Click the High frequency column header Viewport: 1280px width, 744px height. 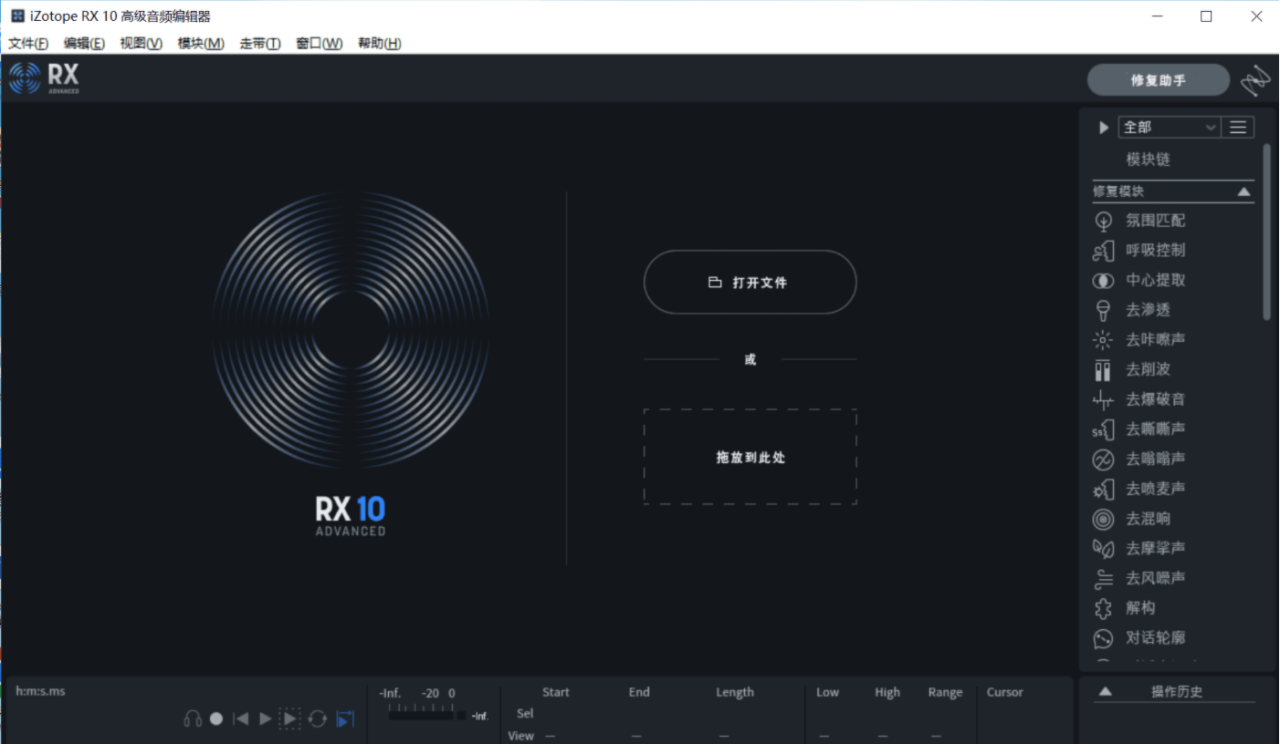click(x=887, y=692)
